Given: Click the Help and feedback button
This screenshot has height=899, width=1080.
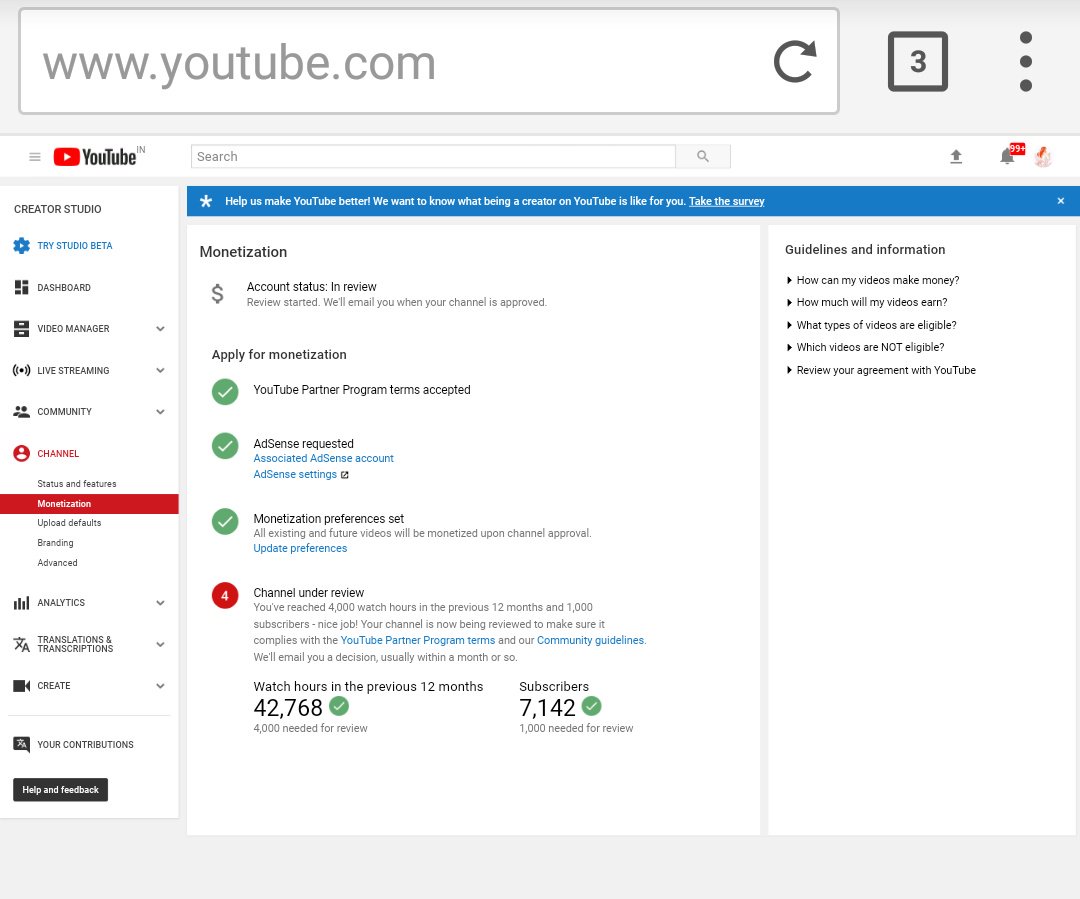Looking at the screenshot, I should pos(61,790).
